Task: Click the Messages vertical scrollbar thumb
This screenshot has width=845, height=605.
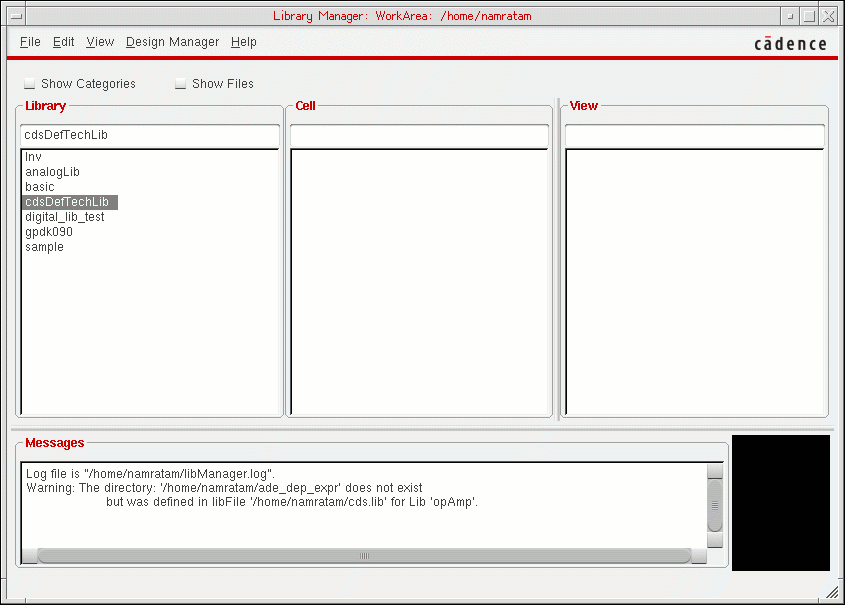Action: tap(714, 506)
